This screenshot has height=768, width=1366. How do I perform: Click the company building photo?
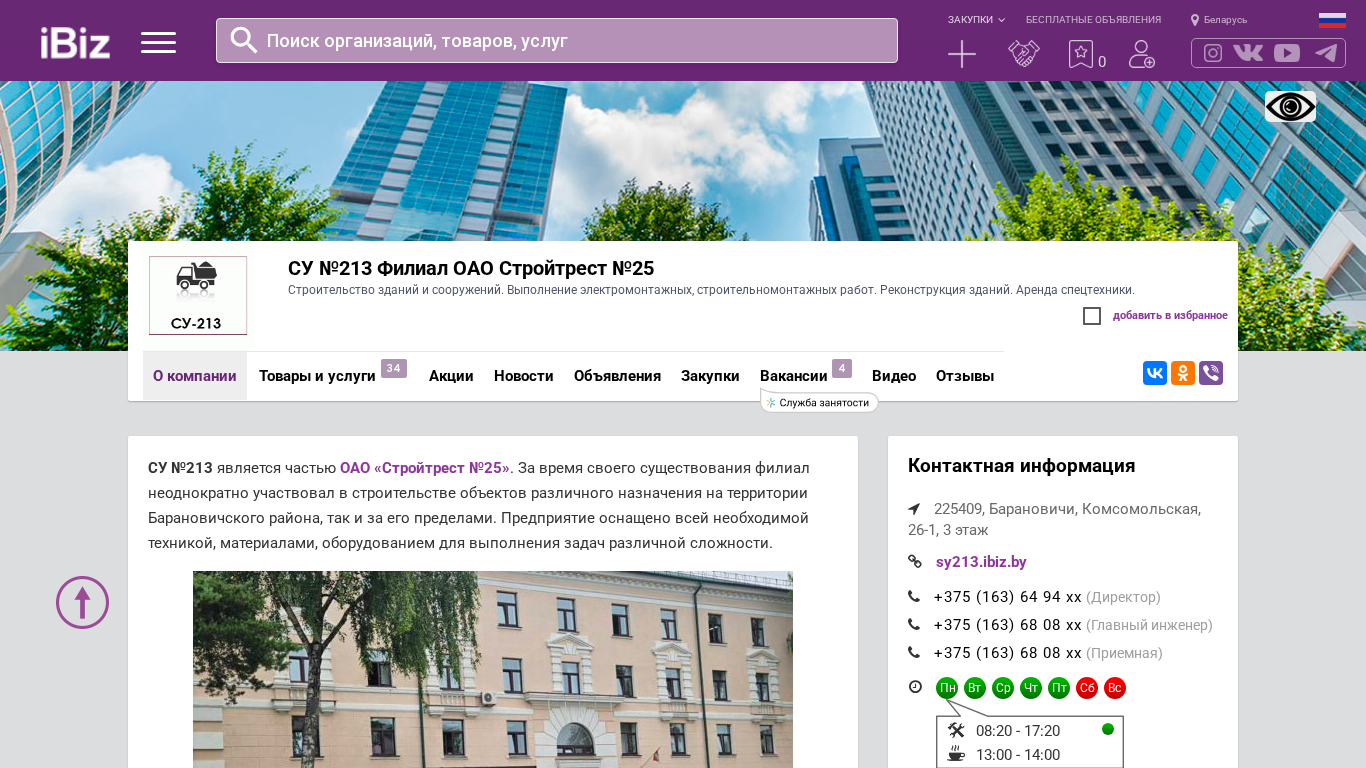pyautogui.click(x=493, y=669)
